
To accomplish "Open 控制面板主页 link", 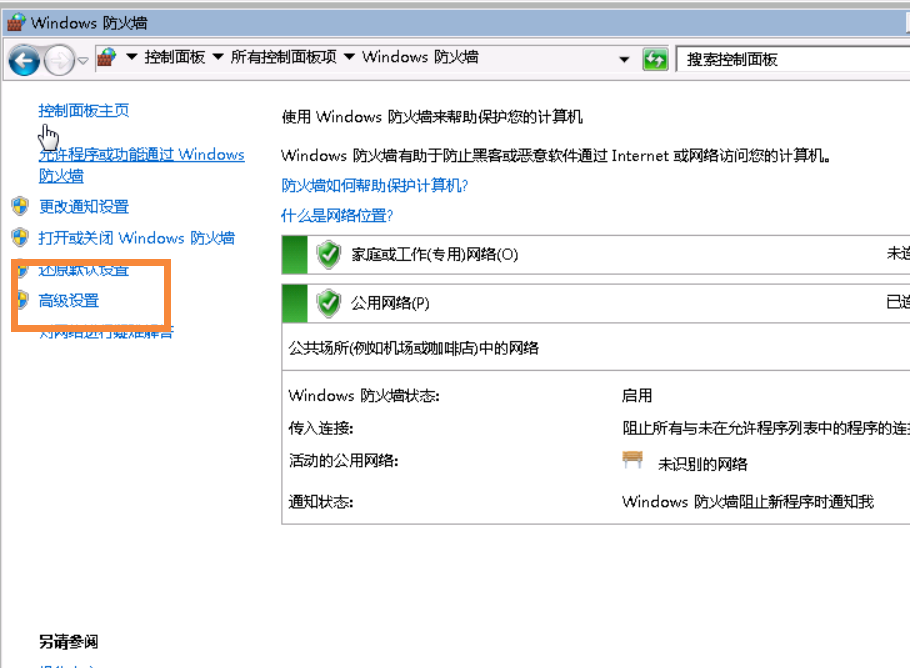I will click(x=84, y=110).
